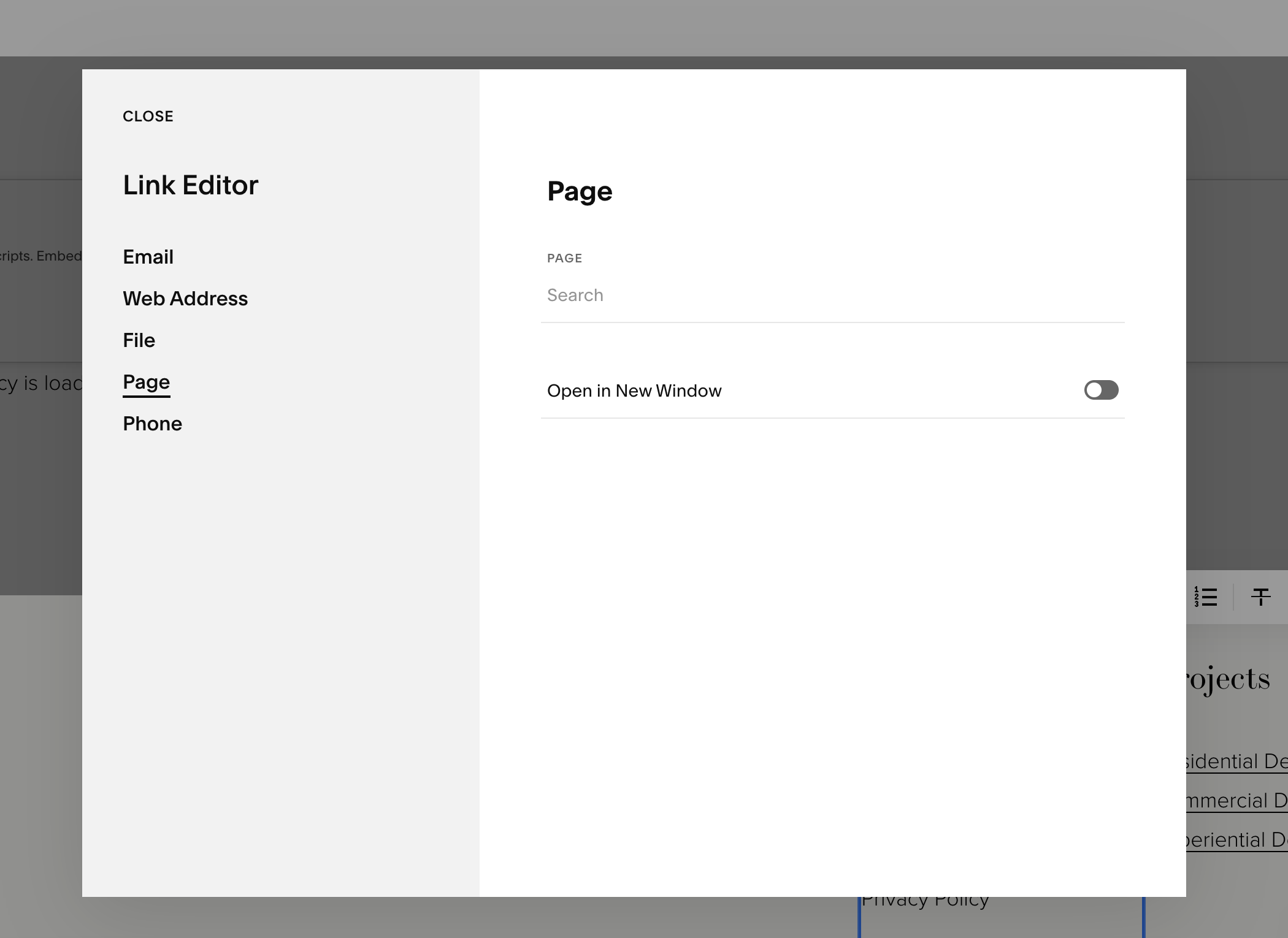Select the Page link type
Image resolution: width=1288 pixels, height=938 pixels.
click(146, 382)
